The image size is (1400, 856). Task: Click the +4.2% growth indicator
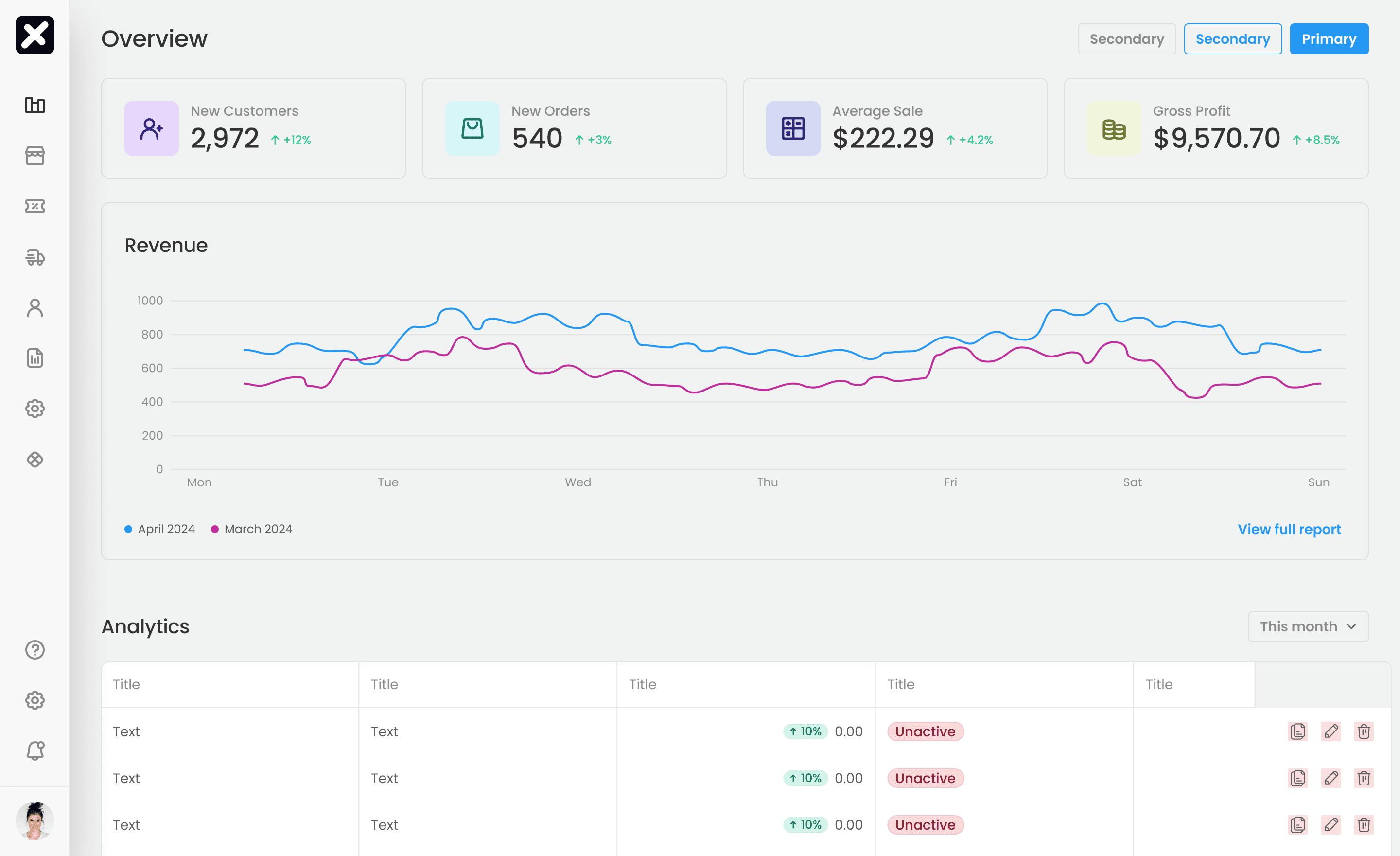tap(969, 140)
